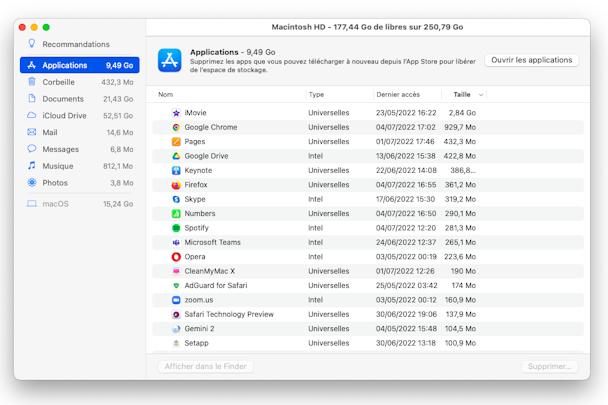
Task: Click the Intel type for Google Drive
Action: 316,156
